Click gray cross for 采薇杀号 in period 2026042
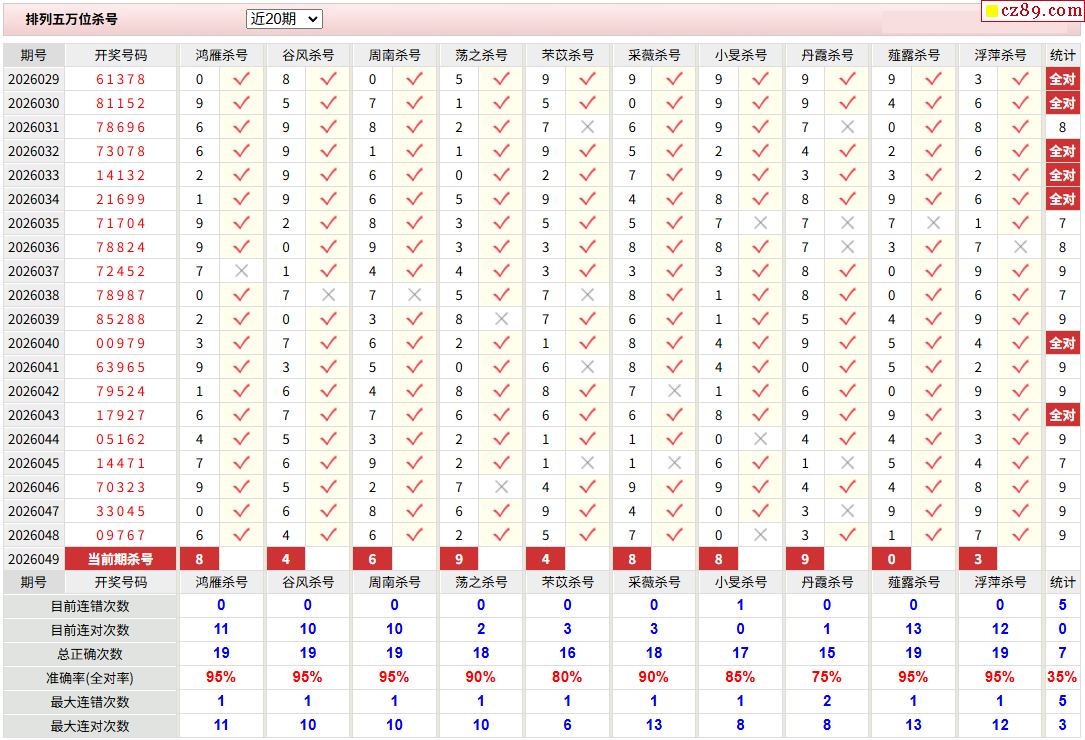Screen dimensions: 1085x740 click(x=674, y=391)
